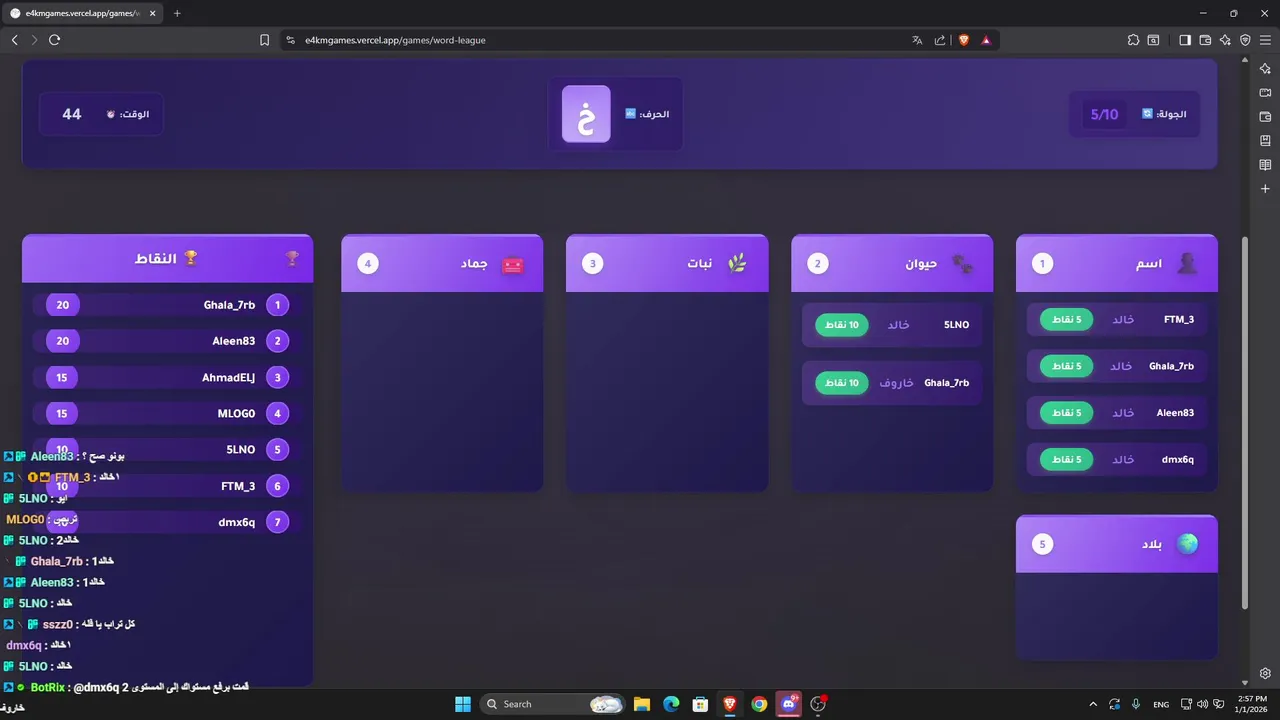This screenshot has width=1280, height=720.
Task: Click dmx6q's answer row in اسم card
Action: coord(1117,460)
